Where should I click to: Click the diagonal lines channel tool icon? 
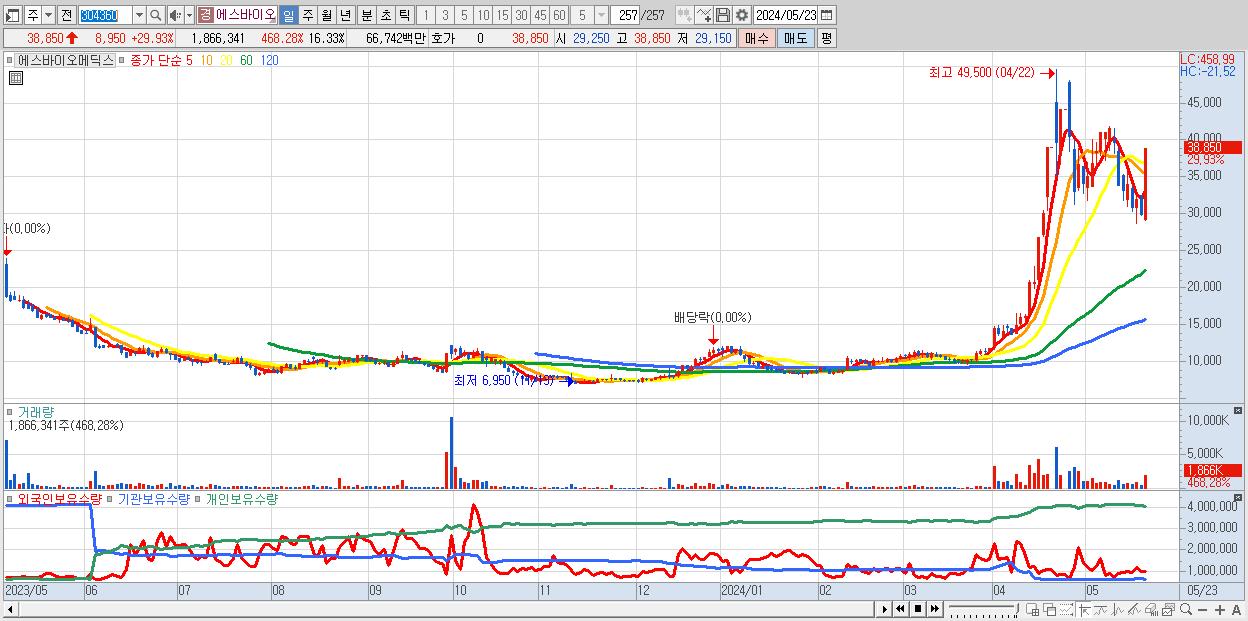click(1134, 610)
